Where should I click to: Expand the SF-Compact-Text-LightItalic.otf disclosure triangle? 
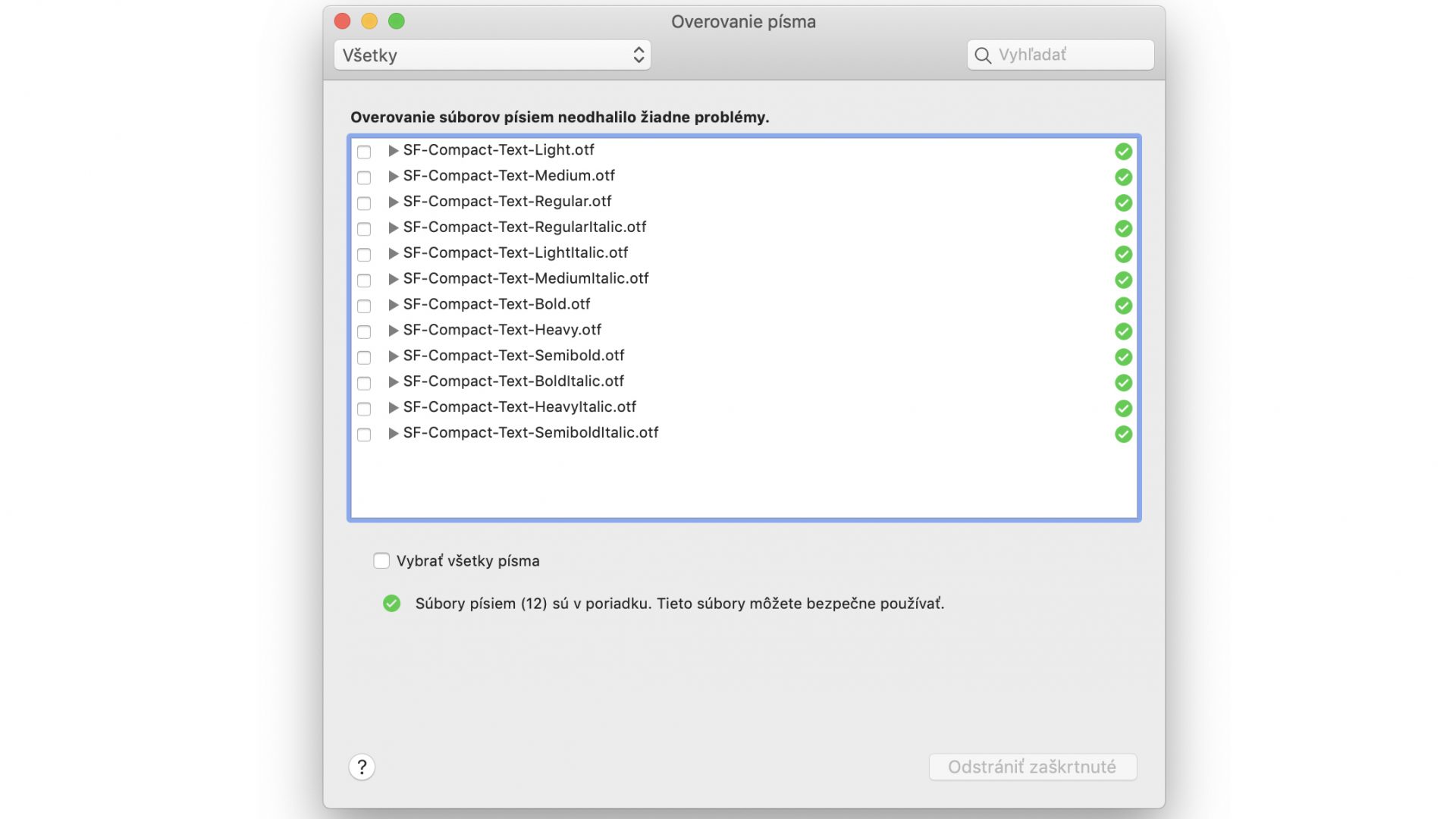[393, 253]
